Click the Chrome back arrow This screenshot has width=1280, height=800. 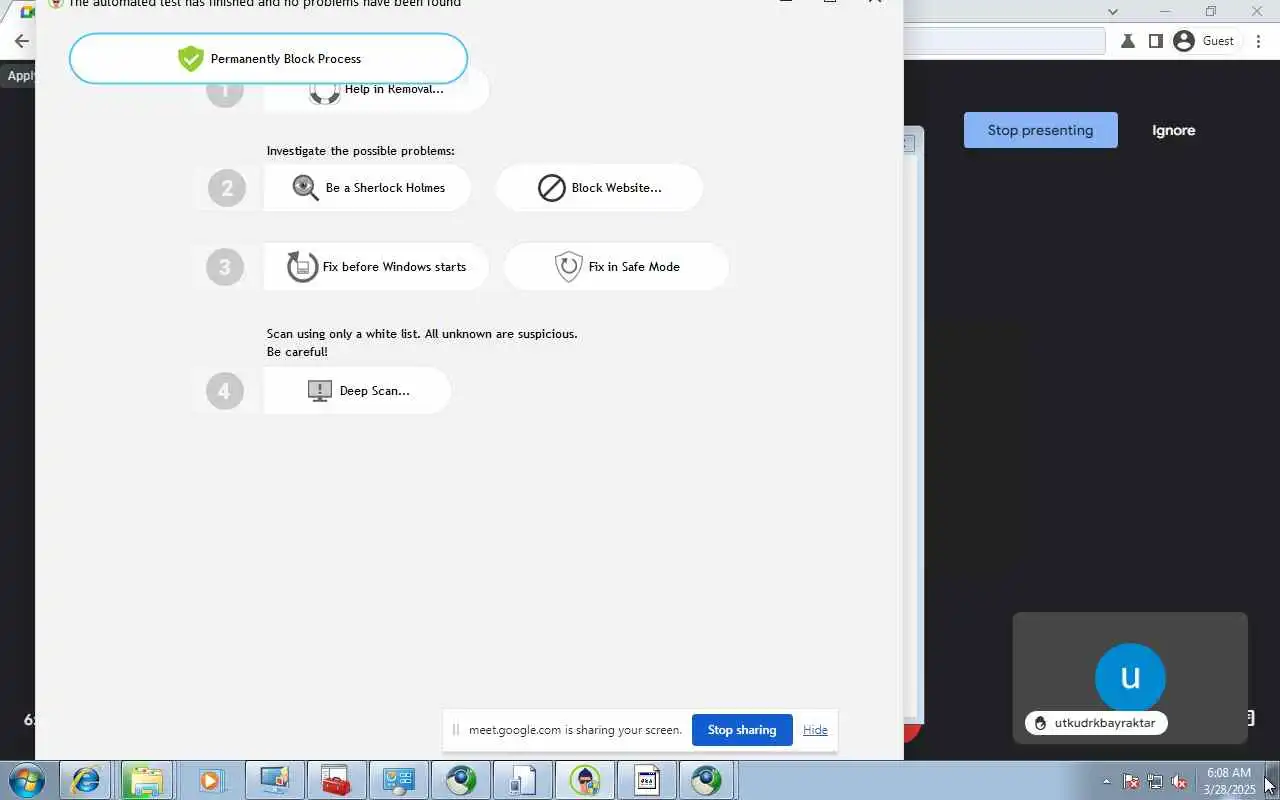(21, 41)
